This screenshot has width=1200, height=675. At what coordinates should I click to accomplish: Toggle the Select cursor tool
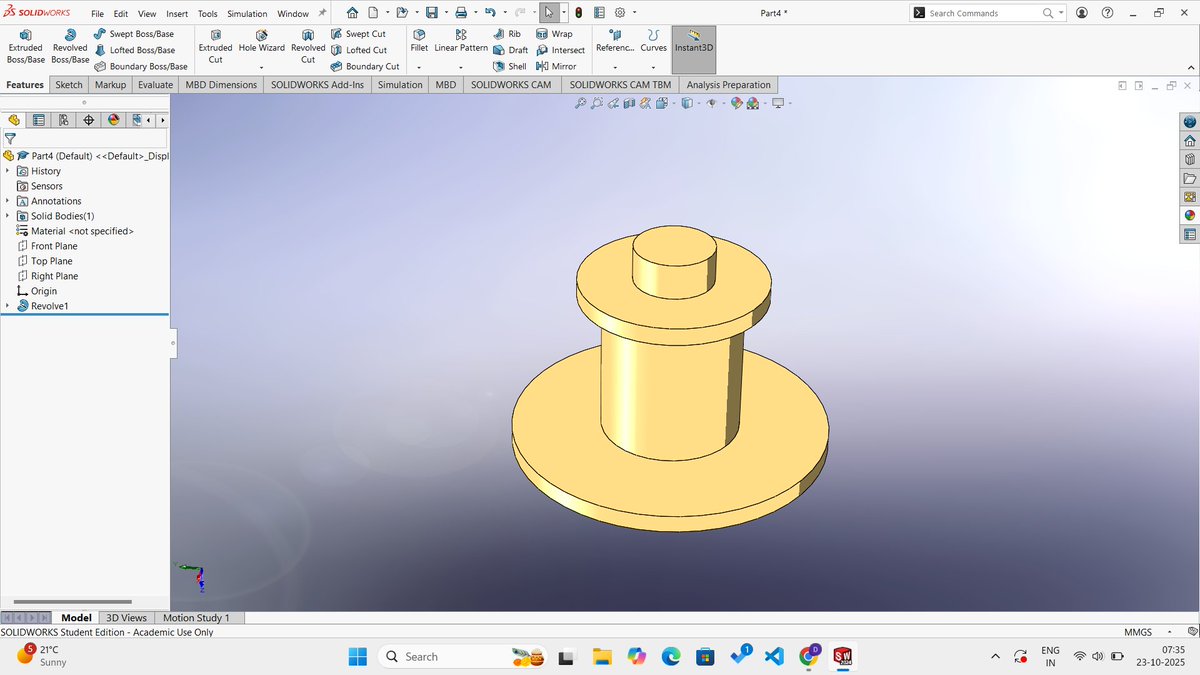click(x=550, y=13)
